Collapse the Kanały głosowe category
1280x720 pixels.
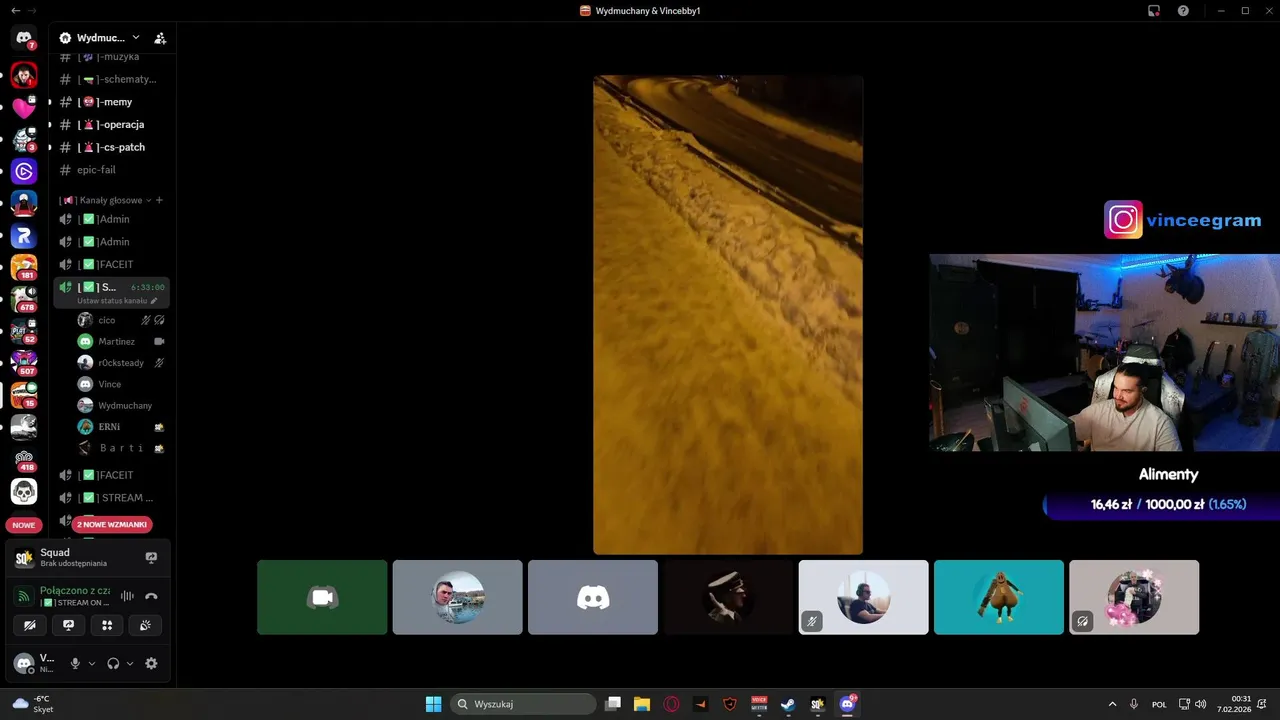[104, 200]
